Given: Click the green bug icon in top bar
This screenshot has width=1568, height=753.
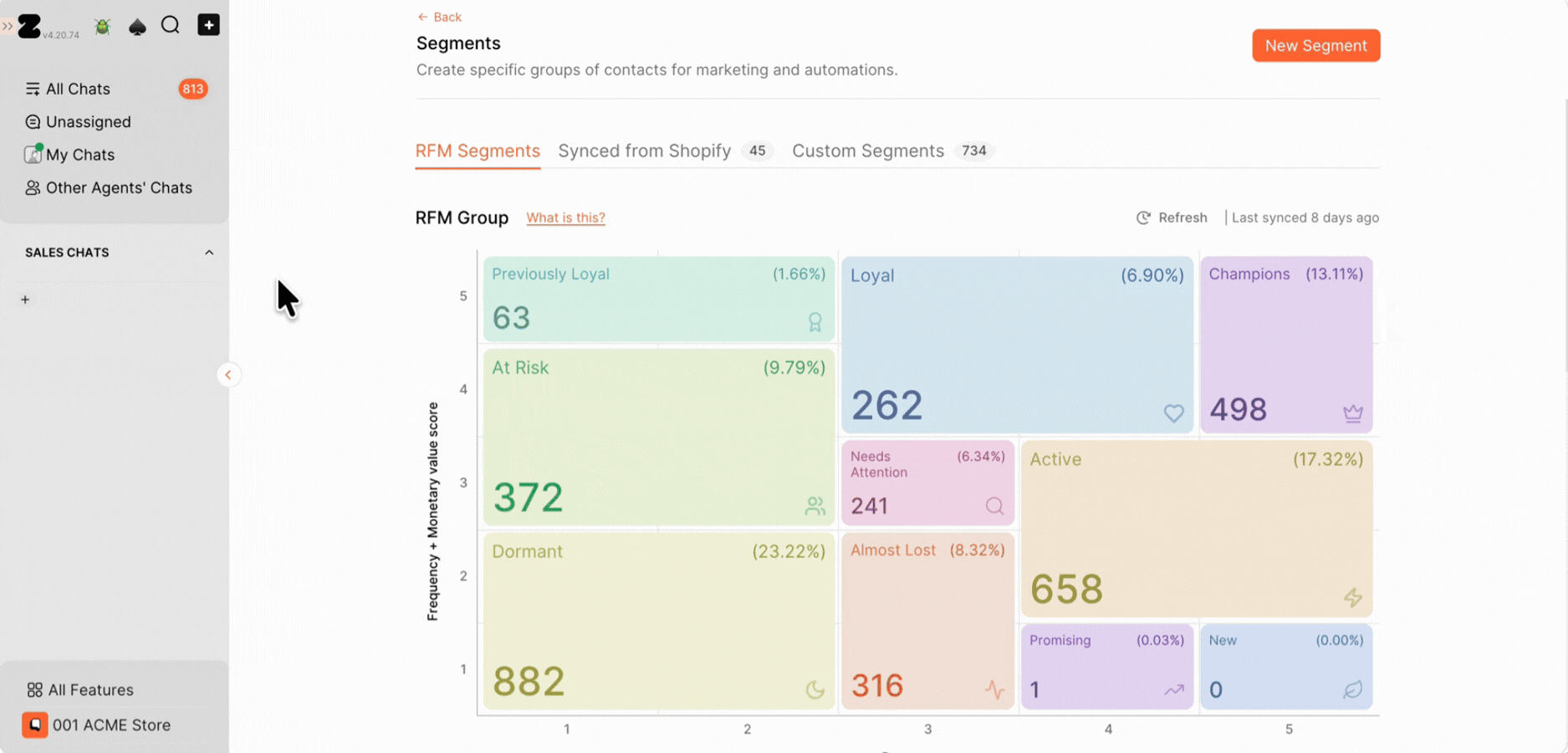Looking at the screenshot, I should tap(103, 26).
